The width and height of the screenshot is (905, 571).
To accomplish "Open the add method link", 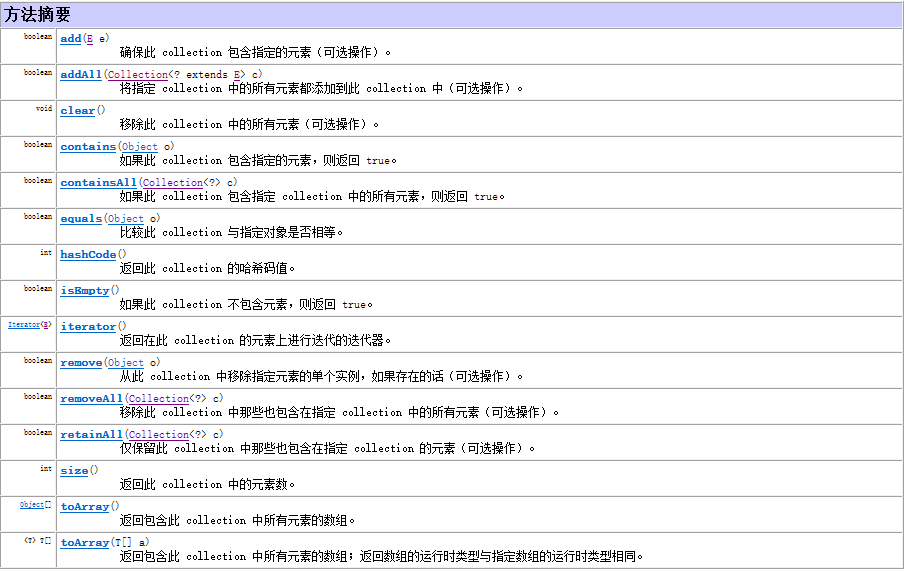I will tap(70, 39).
